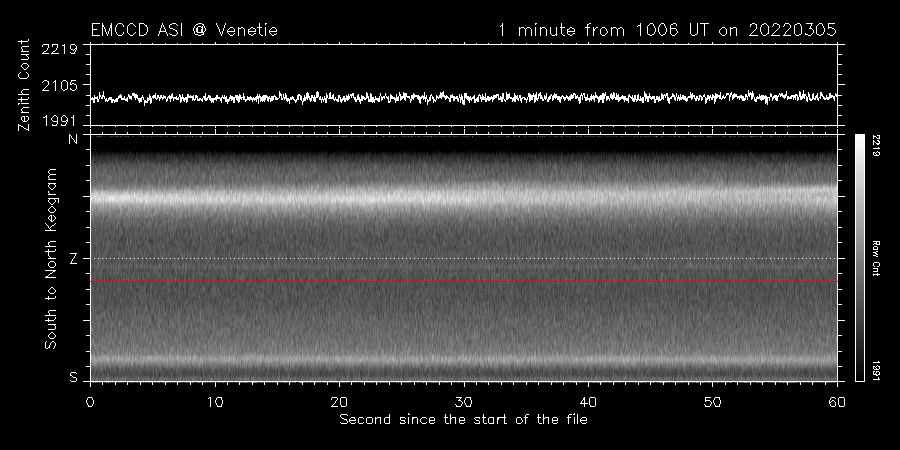900x450 pixels.
Task: Click the 1991 tick label on Zenith Count axis
Action: click(59, 121)
